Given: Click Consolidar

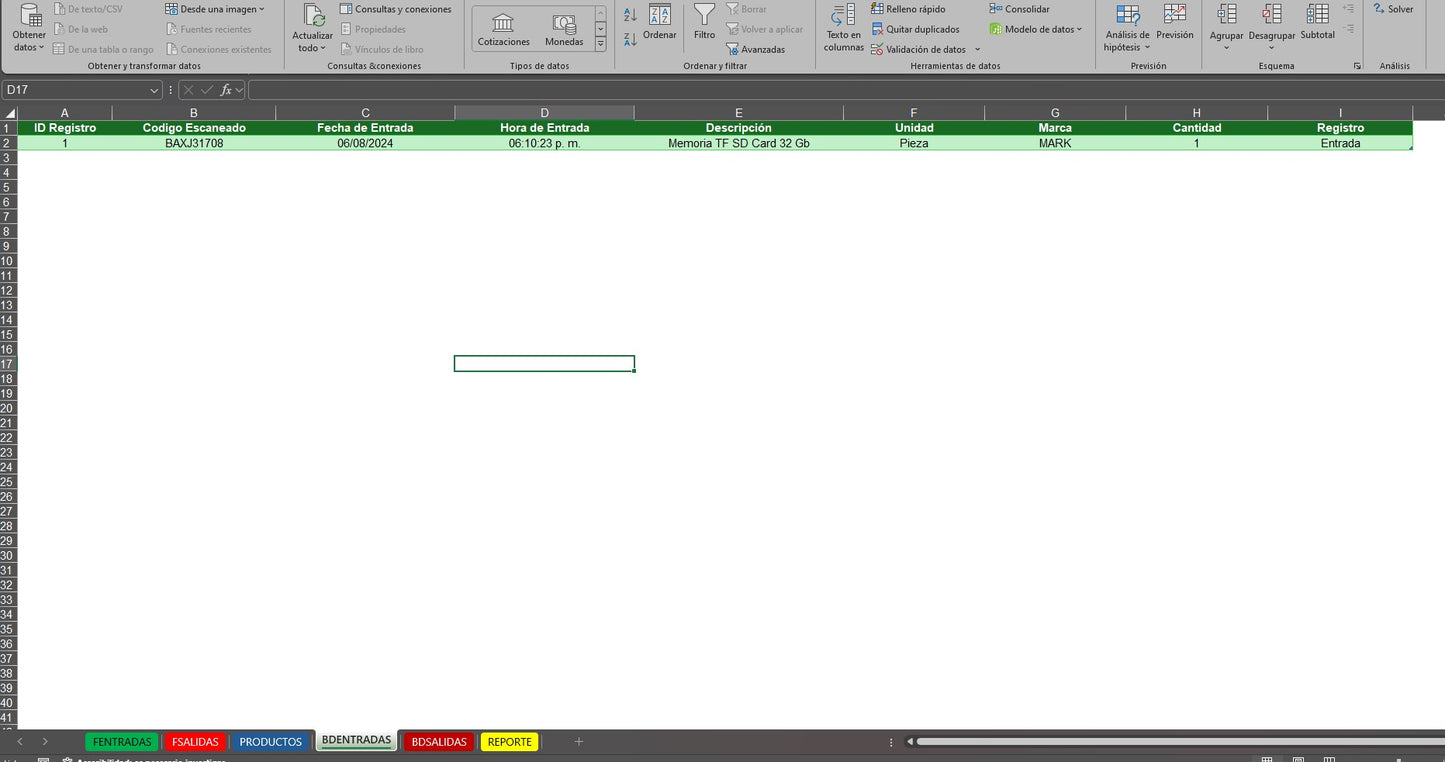Looking at the screenshot, I should [1020, 9].
